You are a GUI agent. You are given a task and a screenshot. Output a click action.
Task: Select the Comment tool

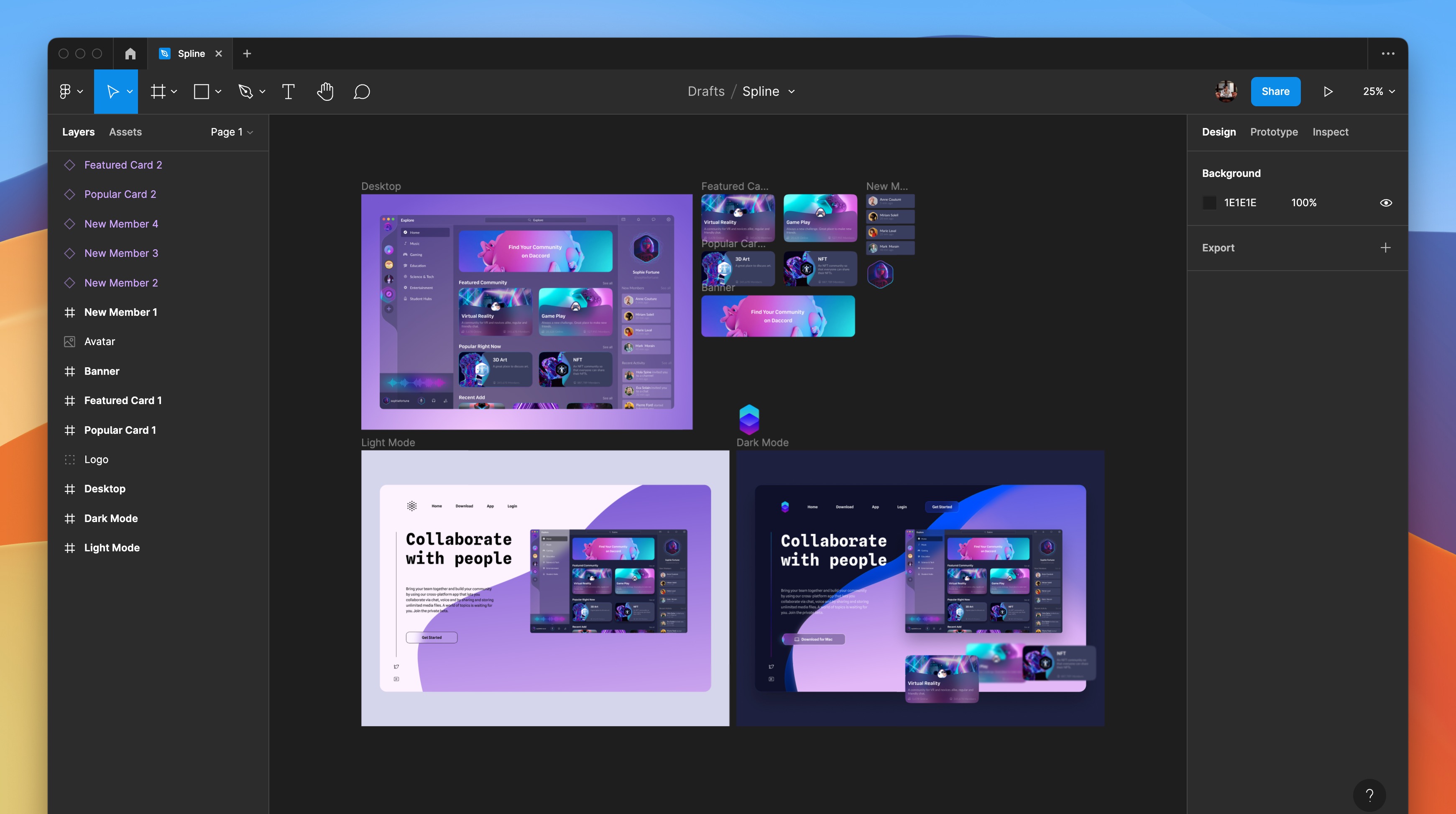[x=362, y=92]
